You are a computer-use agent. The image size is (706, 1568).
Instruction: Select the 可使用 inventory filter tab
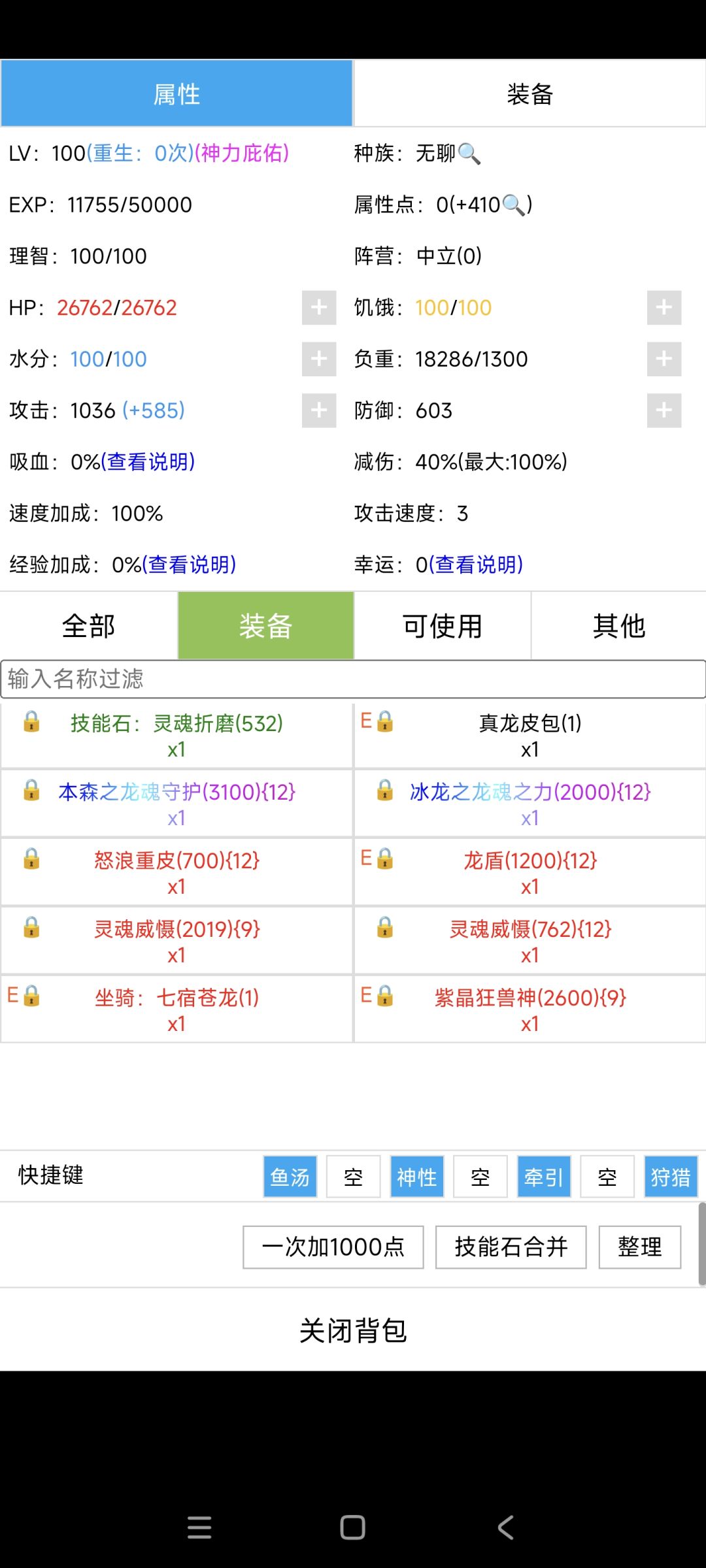point(443,626)
